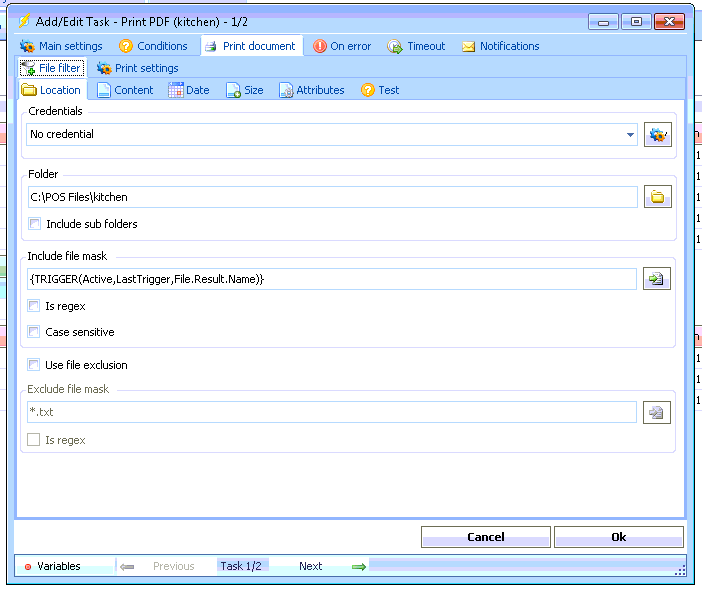Enable Include sub folders checkbox
Image resolution: width=702 pixels, height=592 pixels.
[x=36, y=224]
